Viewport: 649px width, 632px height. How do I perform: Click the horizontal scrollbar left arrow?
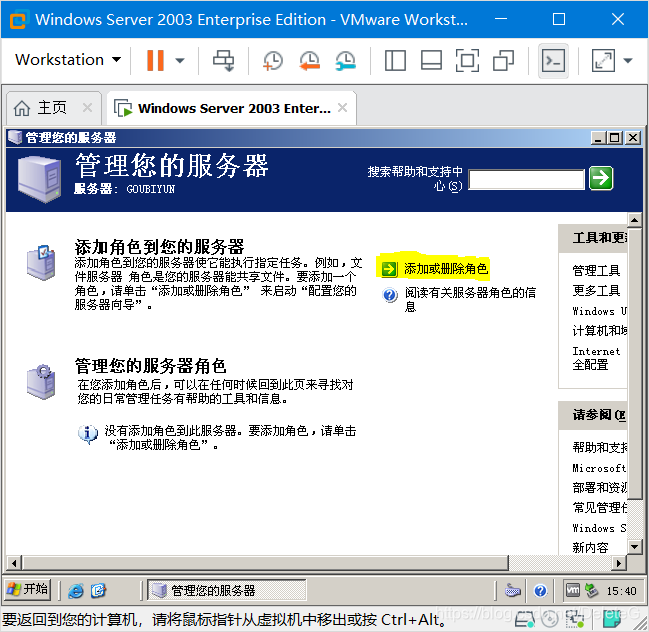pyautogui.click(x=14, y=563)
